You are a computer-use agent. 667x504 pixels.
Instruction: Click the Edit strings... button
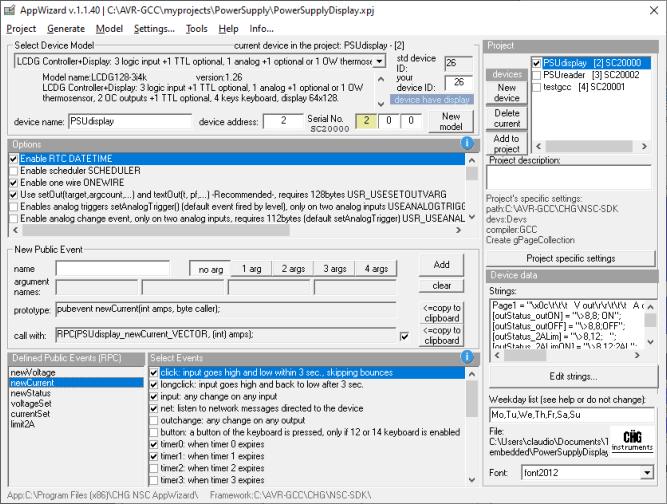573,376
